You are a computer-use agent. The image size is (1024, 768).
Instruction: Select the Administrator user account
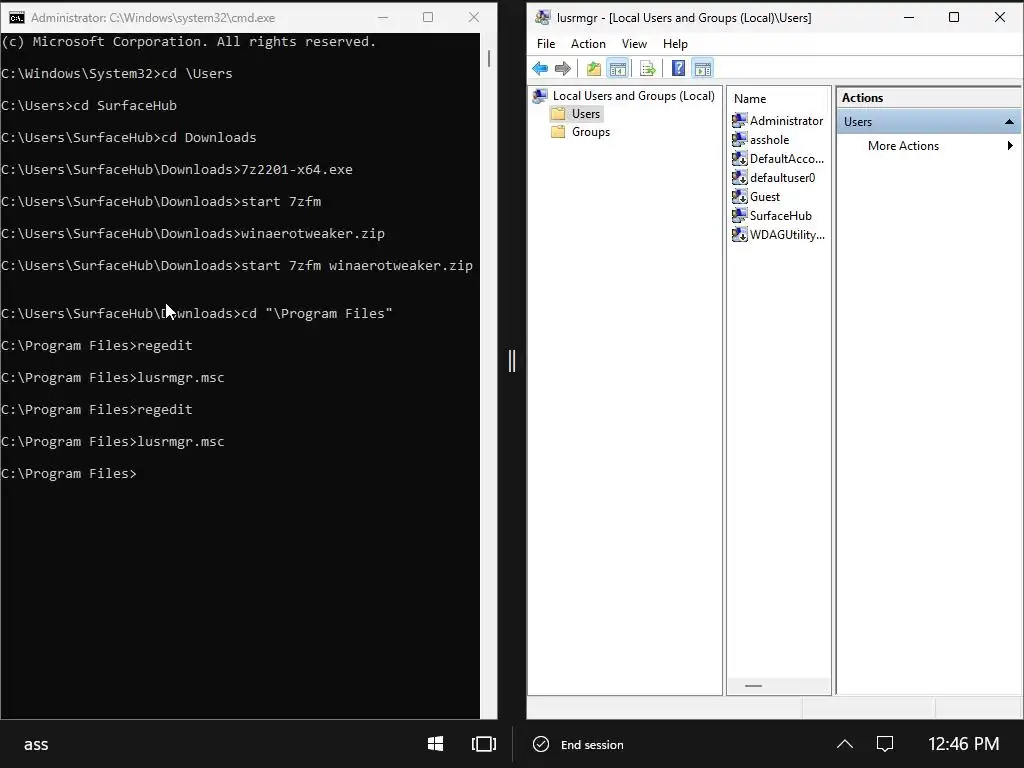coord(778,121)
